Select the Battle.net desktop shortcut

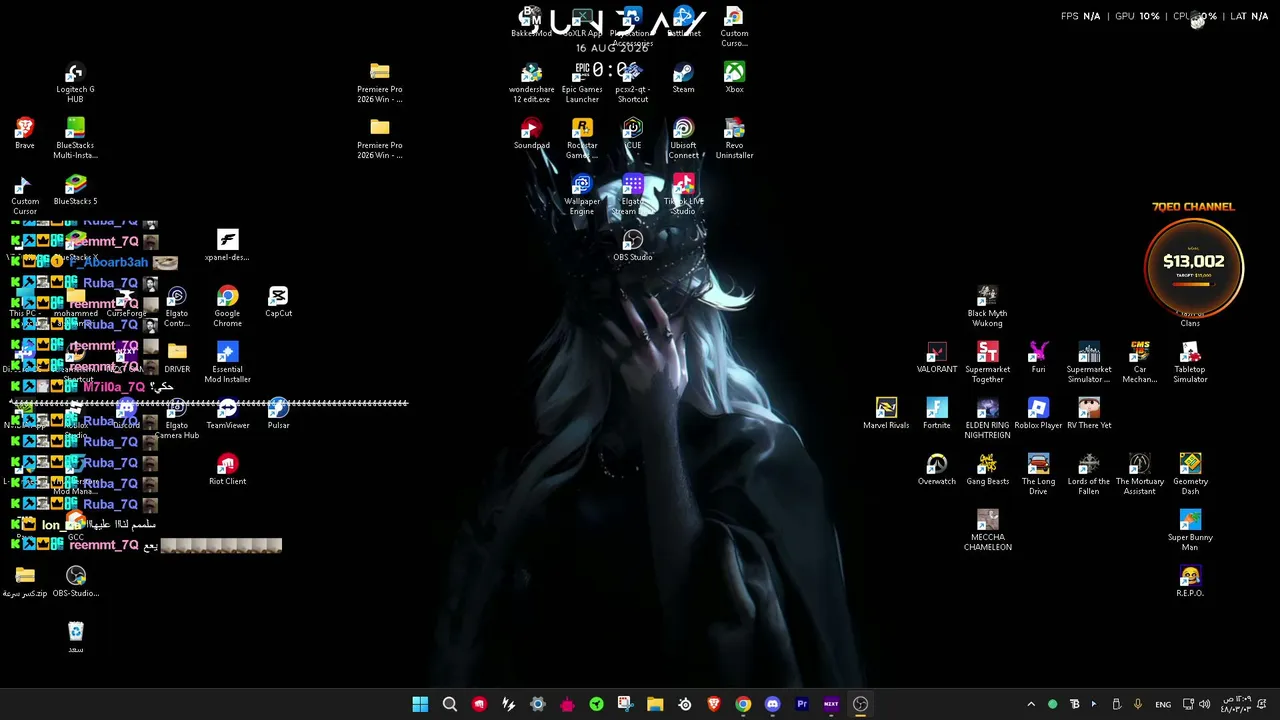tap(683, 22)
